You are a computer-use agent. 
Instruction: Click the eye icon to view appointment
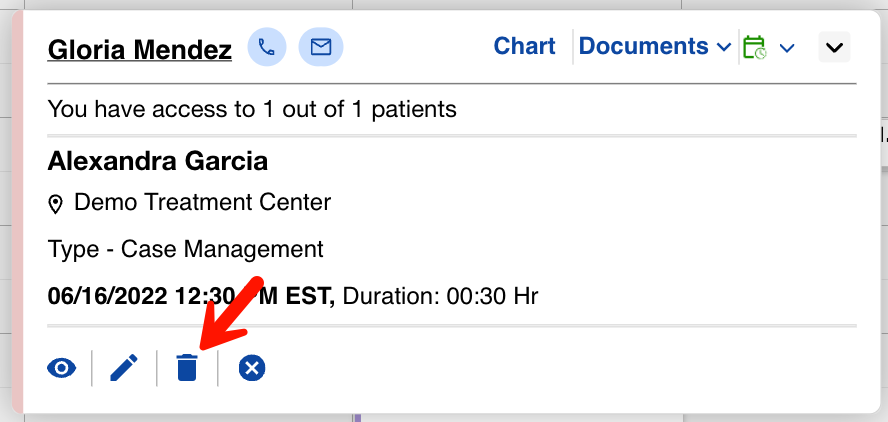point(62,368)
